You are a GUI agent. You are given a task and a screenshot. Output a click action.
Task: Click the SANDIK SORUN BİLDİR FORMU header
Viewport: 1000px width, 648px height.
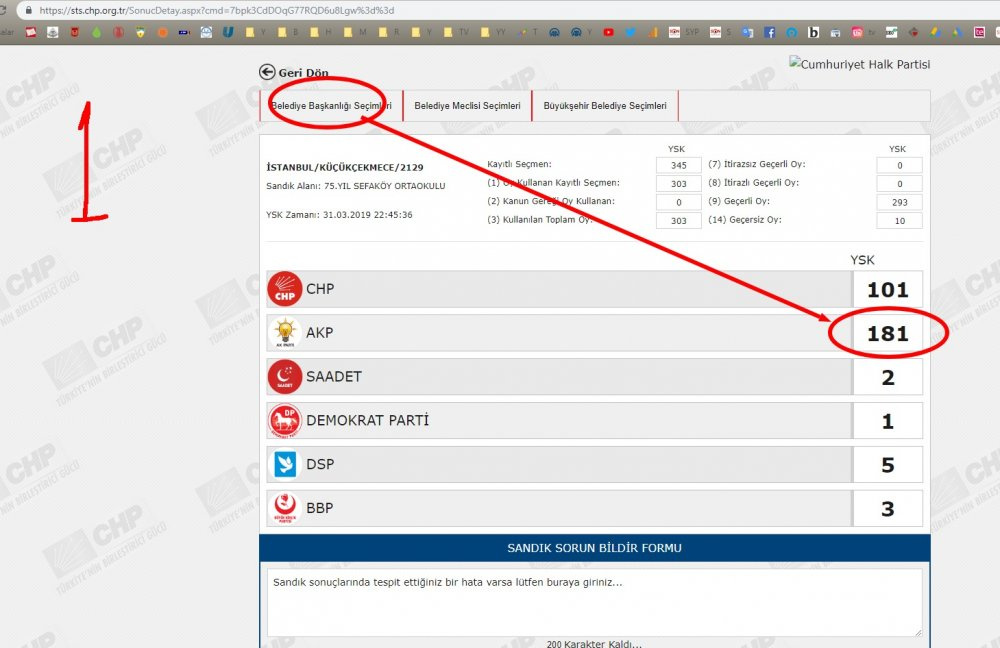594,548
